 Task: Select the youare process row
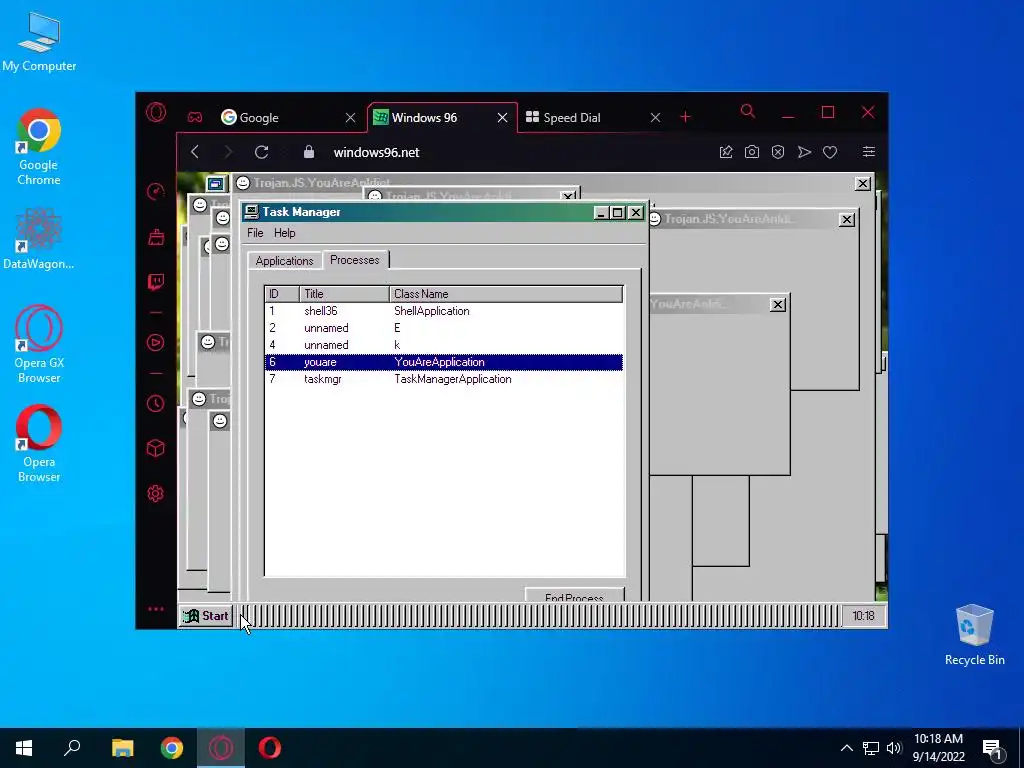[x=443, y=362]
